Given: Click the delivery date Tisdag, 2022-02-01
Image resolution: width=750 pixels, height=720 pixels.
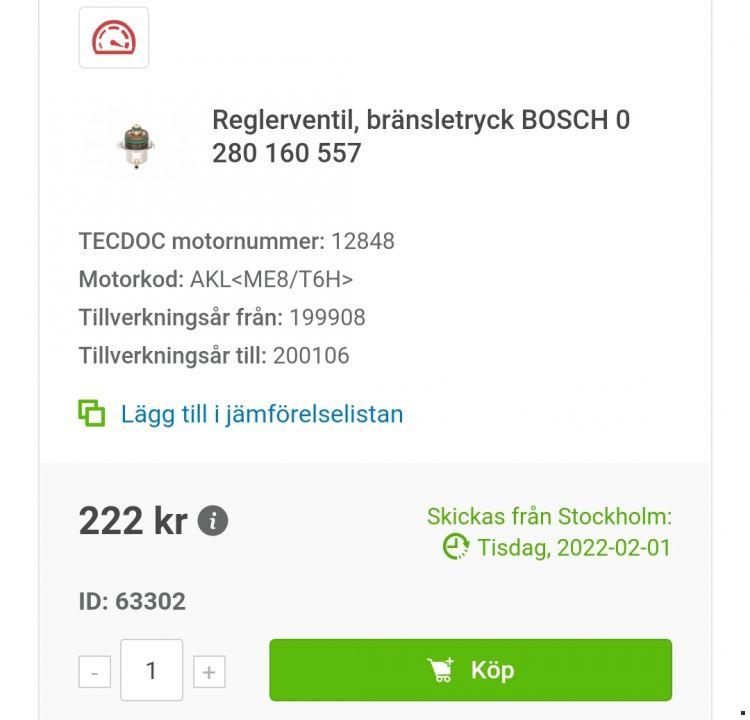Looking at the screenshot, I should 574,548.
